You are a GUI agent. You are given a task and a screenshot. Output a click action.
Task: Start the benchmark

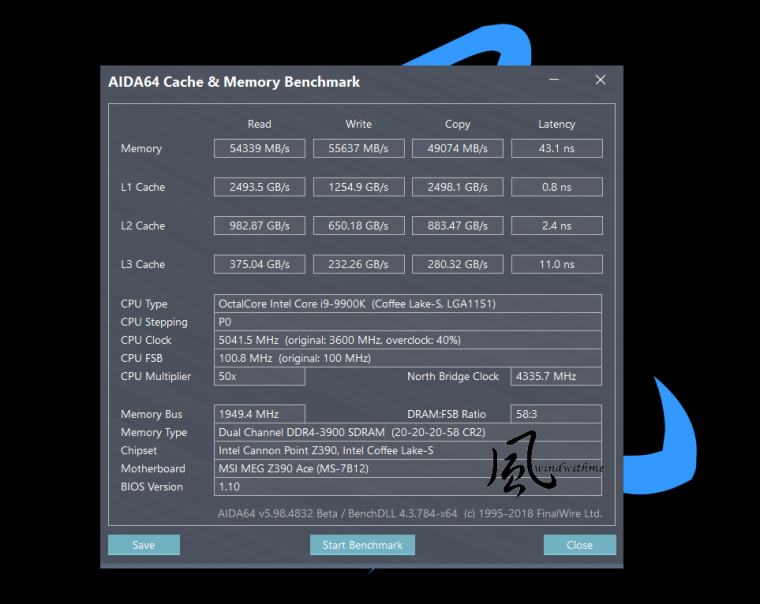pos(362,545)
